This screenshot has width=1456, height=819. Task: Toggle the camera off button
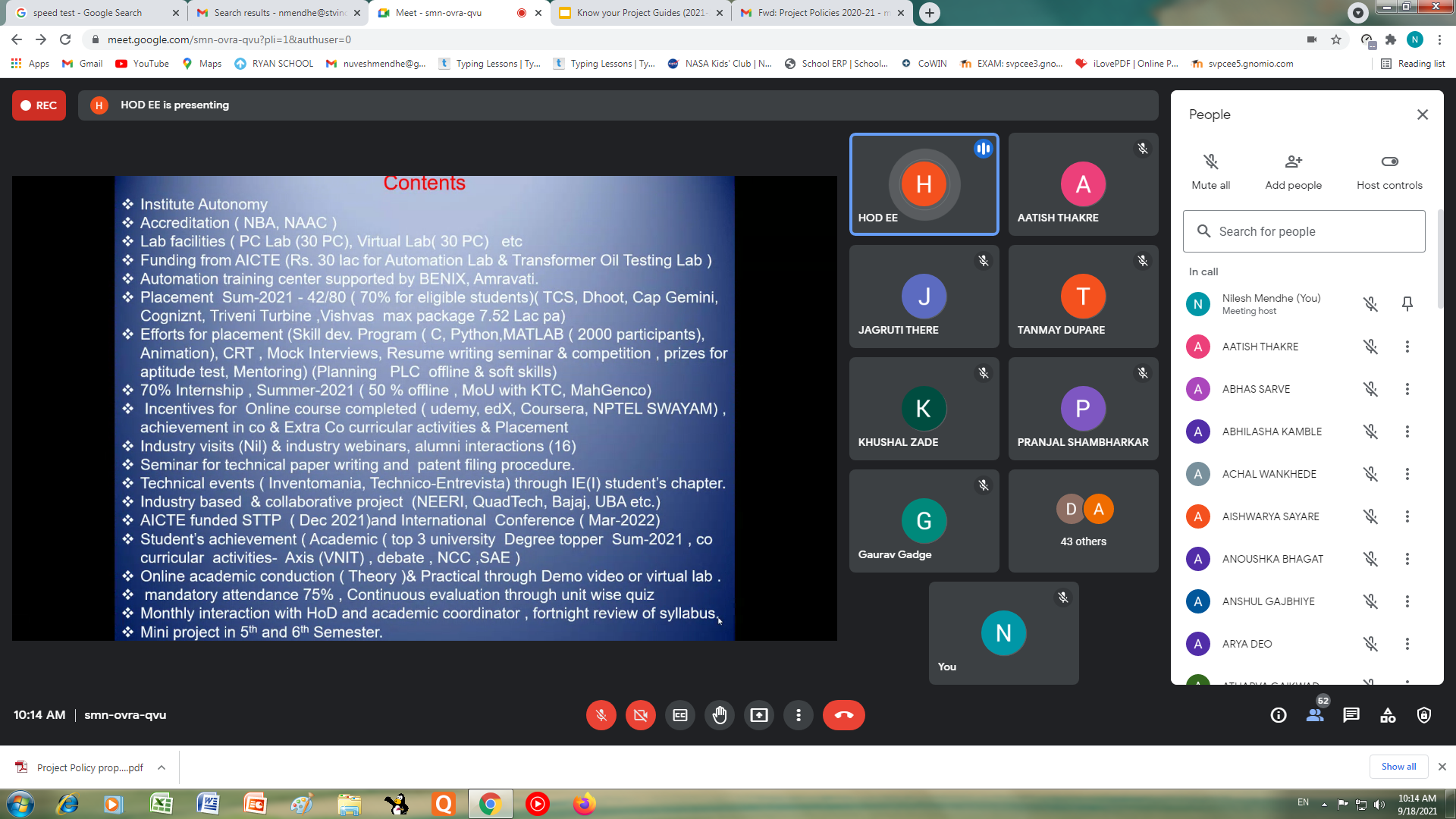coord(640,715)
